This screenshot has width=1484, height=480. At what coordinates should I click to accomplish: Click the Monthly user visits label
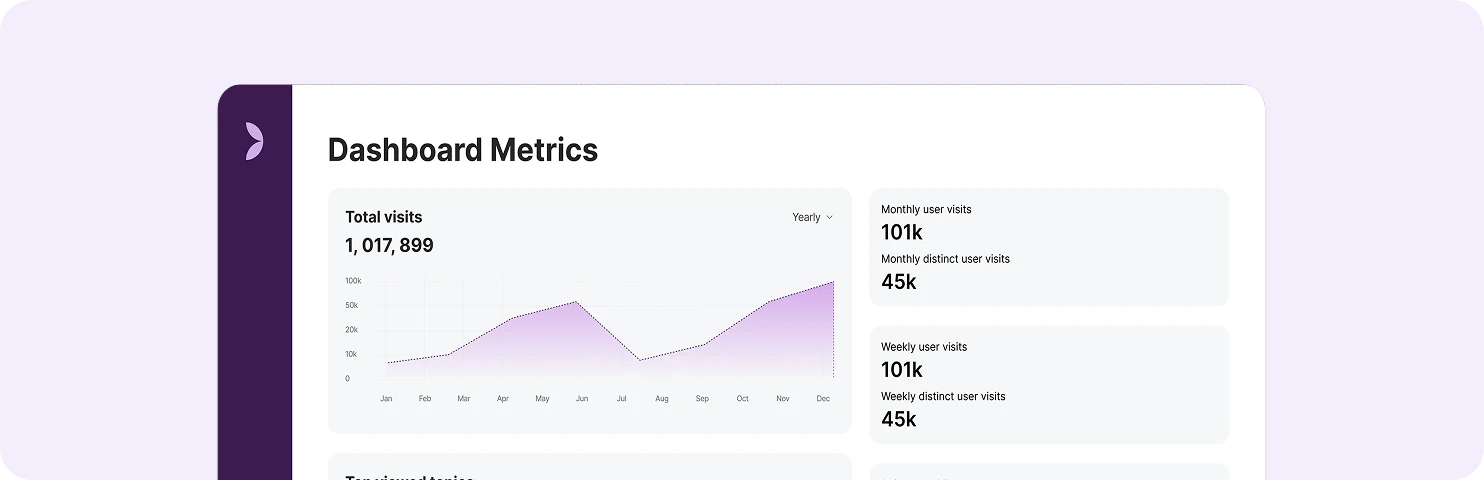pyautogui.click(x=926, y=209)
